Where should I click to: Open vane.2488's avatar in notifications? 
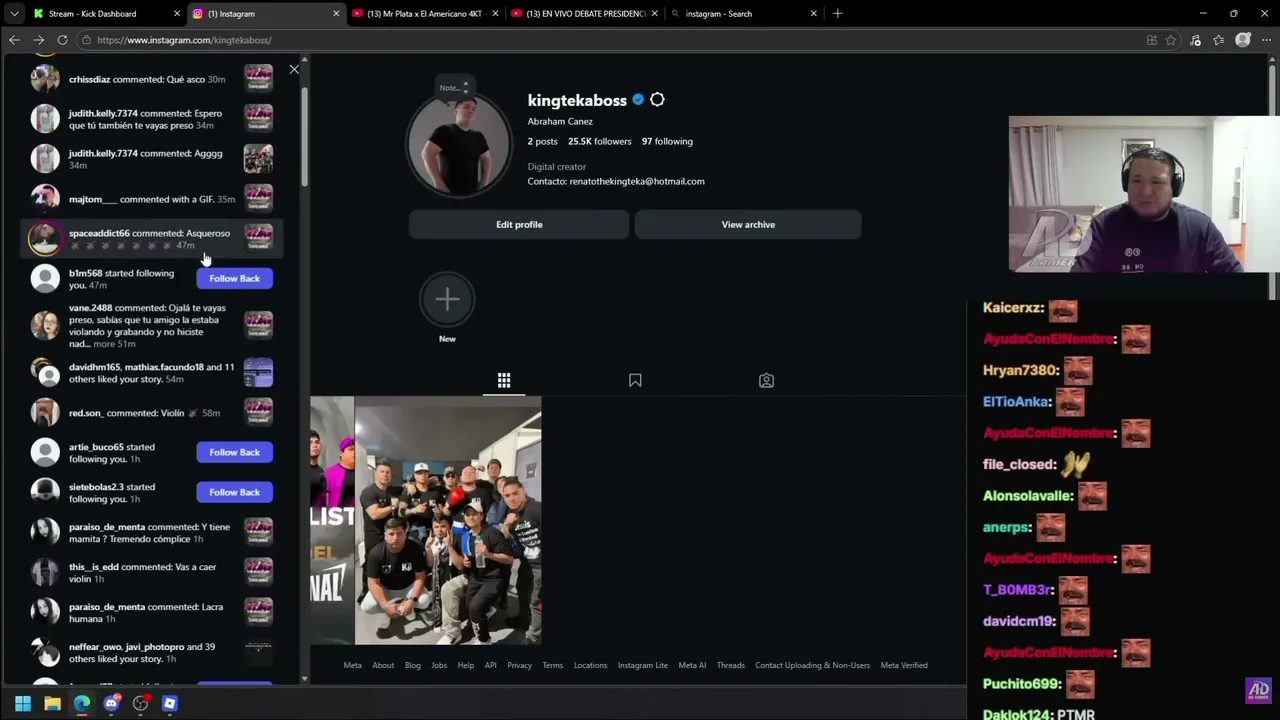(x=45, y=324)
